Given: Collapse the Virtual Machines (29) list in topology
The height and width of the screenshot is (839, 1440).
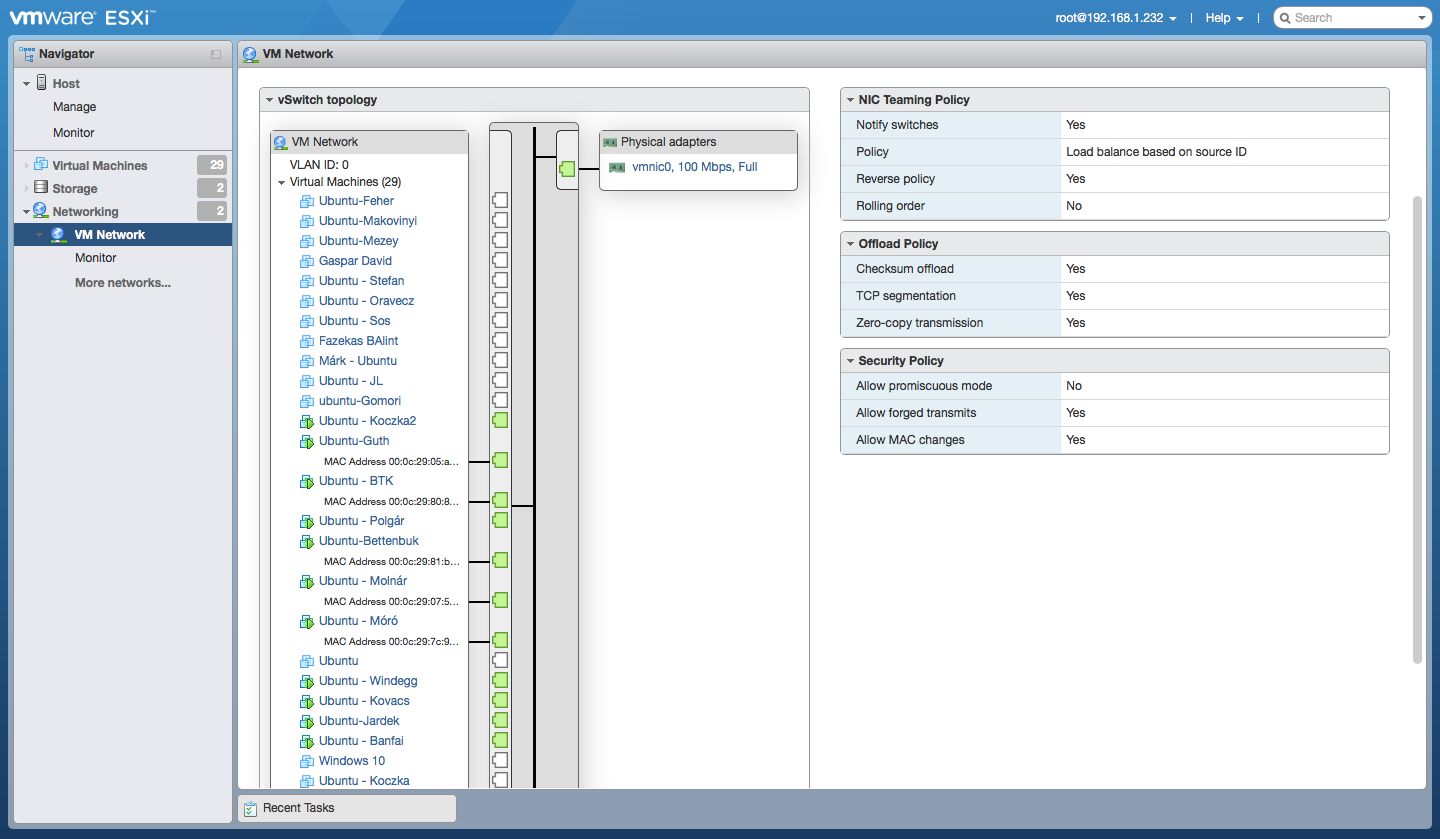Looking at the screenshot, I should (282, 183).
